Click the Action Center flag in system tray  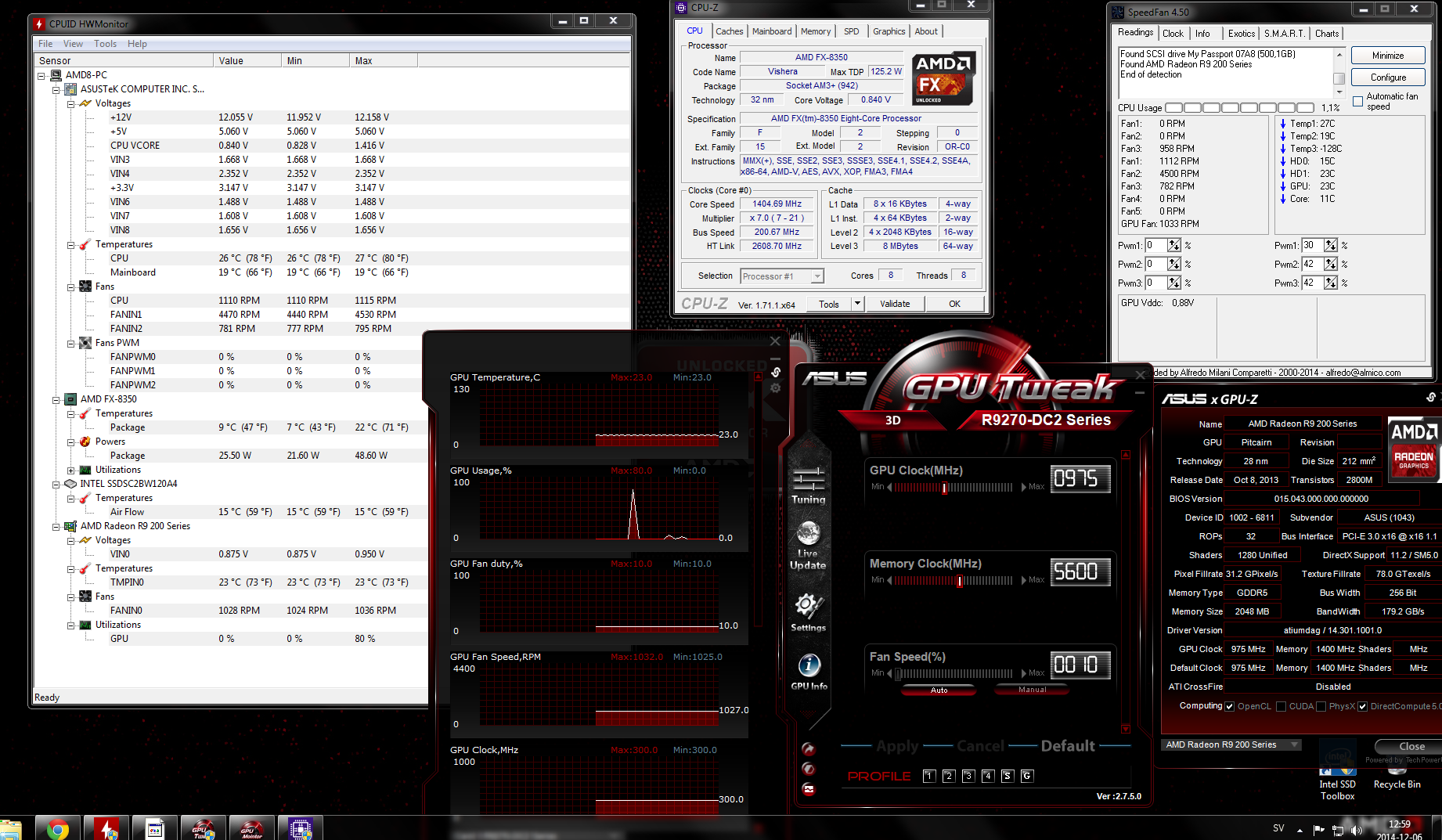tap(1319, 830)
